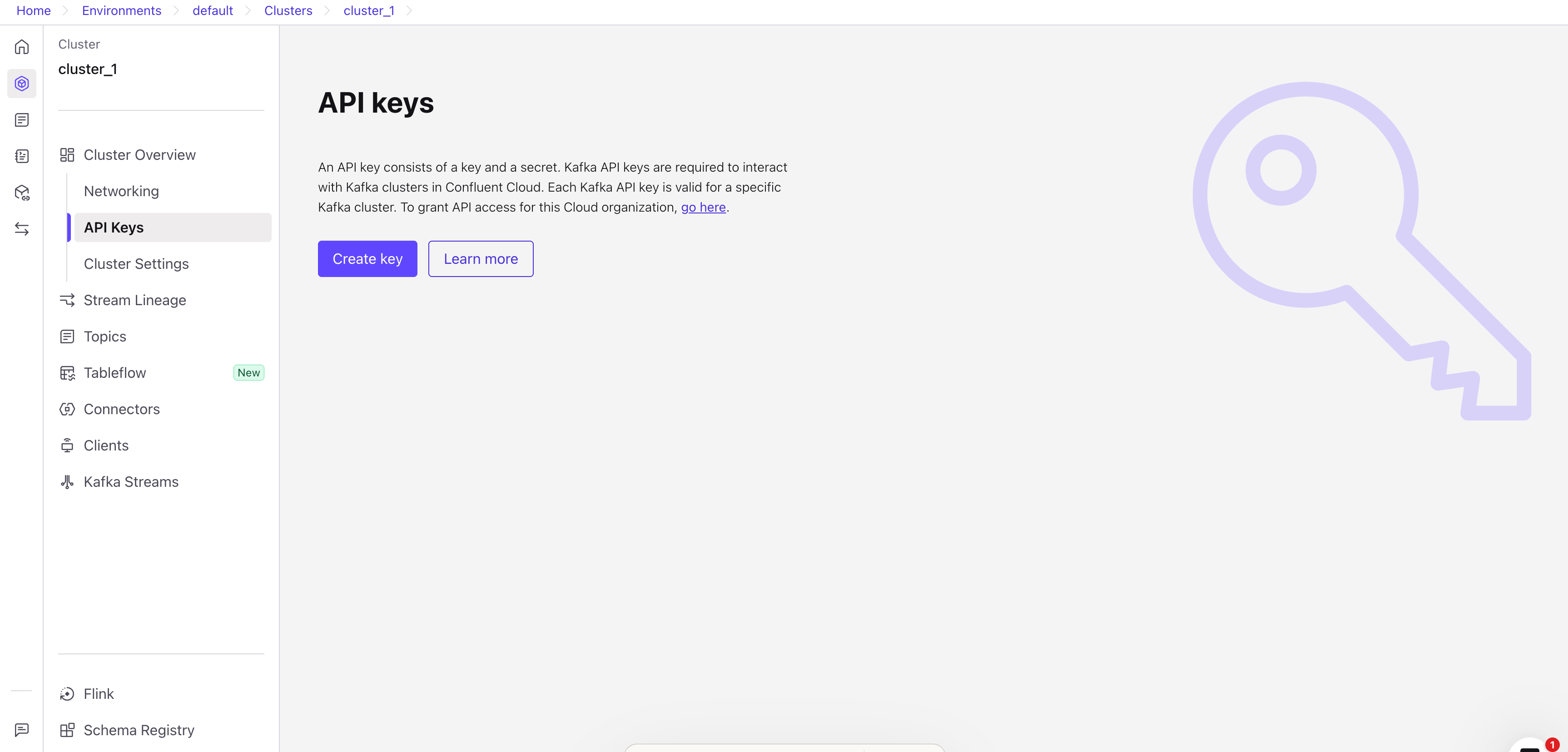Open the notebook icon in the left rail
This screenshot has height=752, width=1568.
click(21, 156)
